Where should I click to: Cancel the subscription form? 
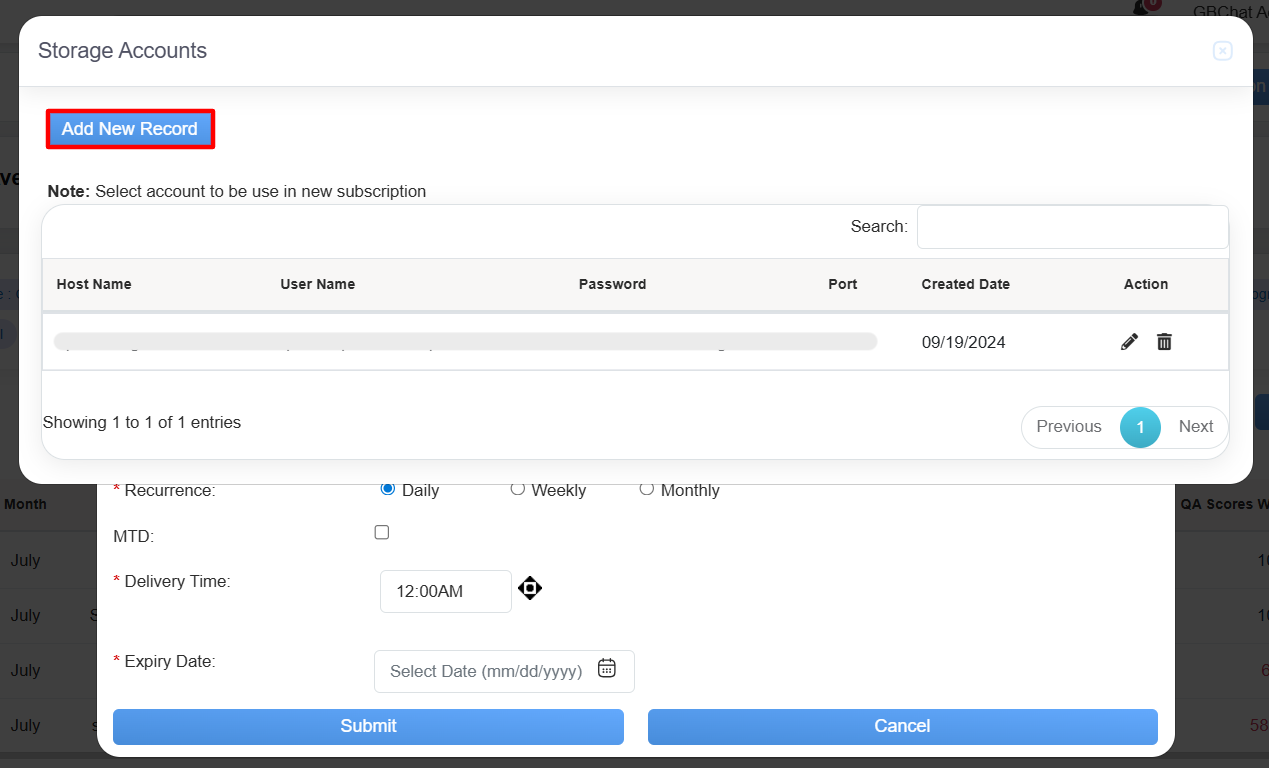pyautogui.click(x=902, y=727)
